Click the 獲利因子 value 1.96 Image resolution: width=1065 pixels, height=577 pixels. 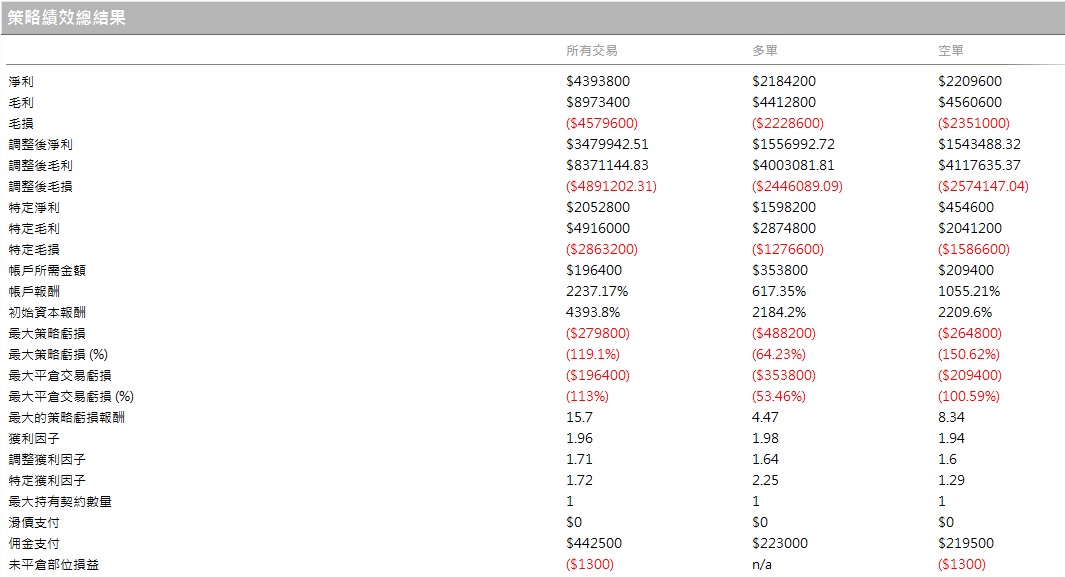pos(579,439)
